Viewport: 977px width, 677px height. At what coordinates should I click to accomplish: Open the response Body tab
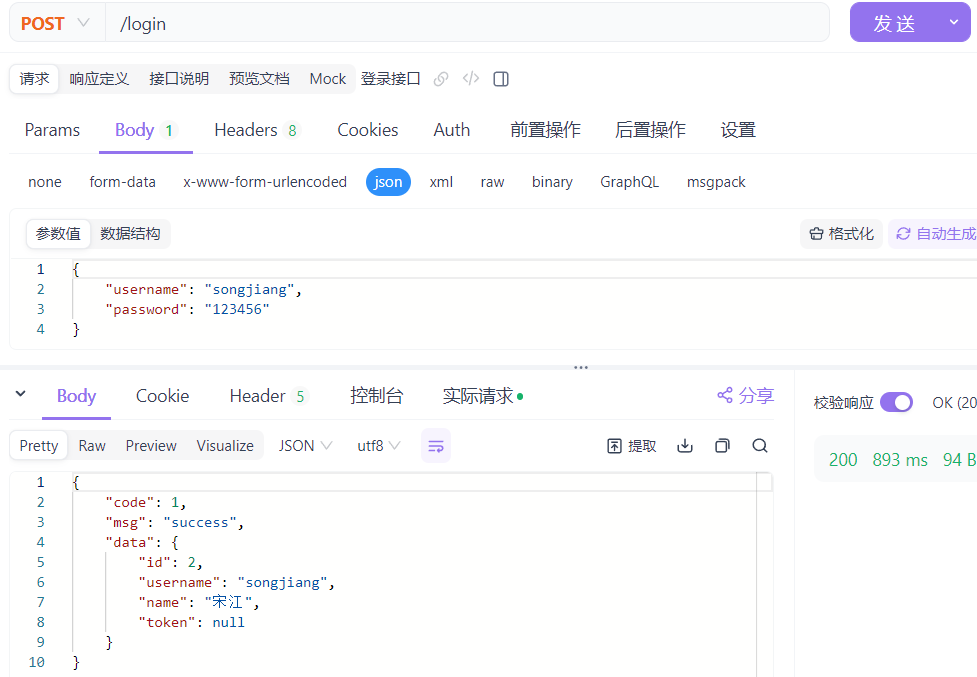coord(76,396)
